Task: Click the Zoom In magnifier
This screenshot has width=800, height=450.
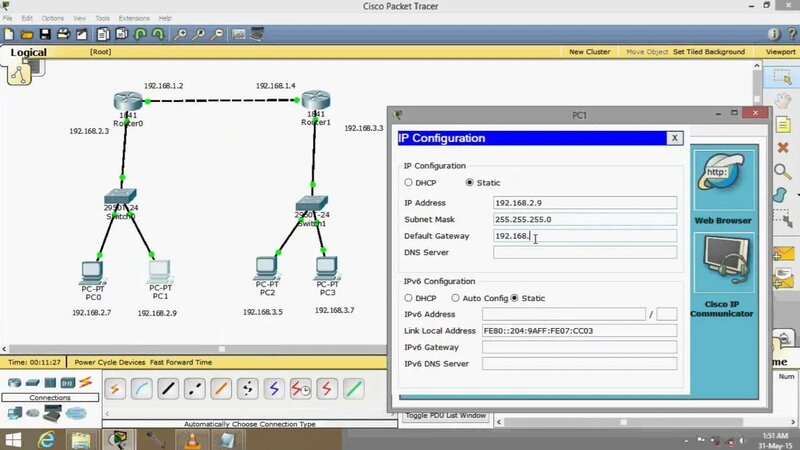Action: (180, 34)
